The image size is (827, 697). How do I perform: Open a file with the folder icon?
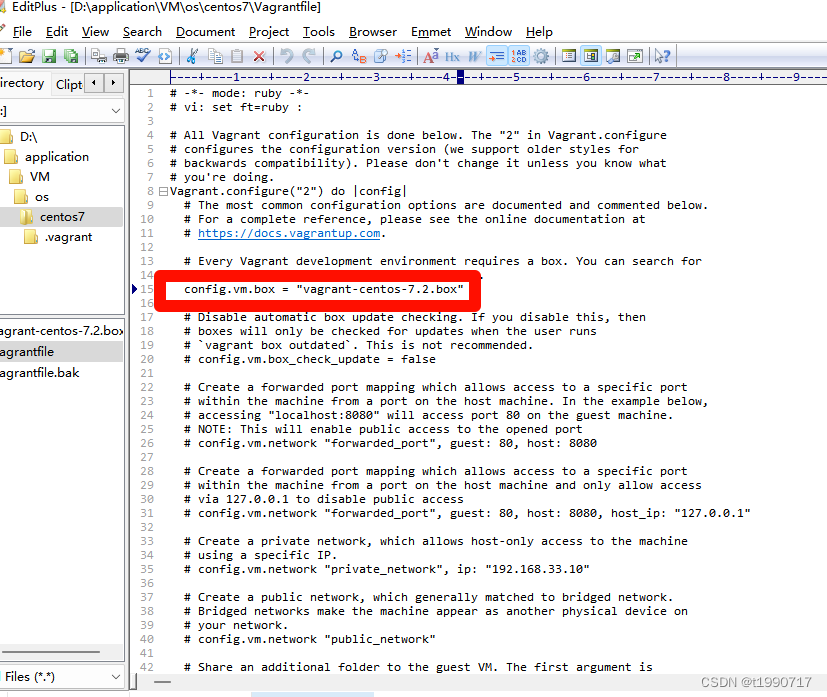point(27,56)
